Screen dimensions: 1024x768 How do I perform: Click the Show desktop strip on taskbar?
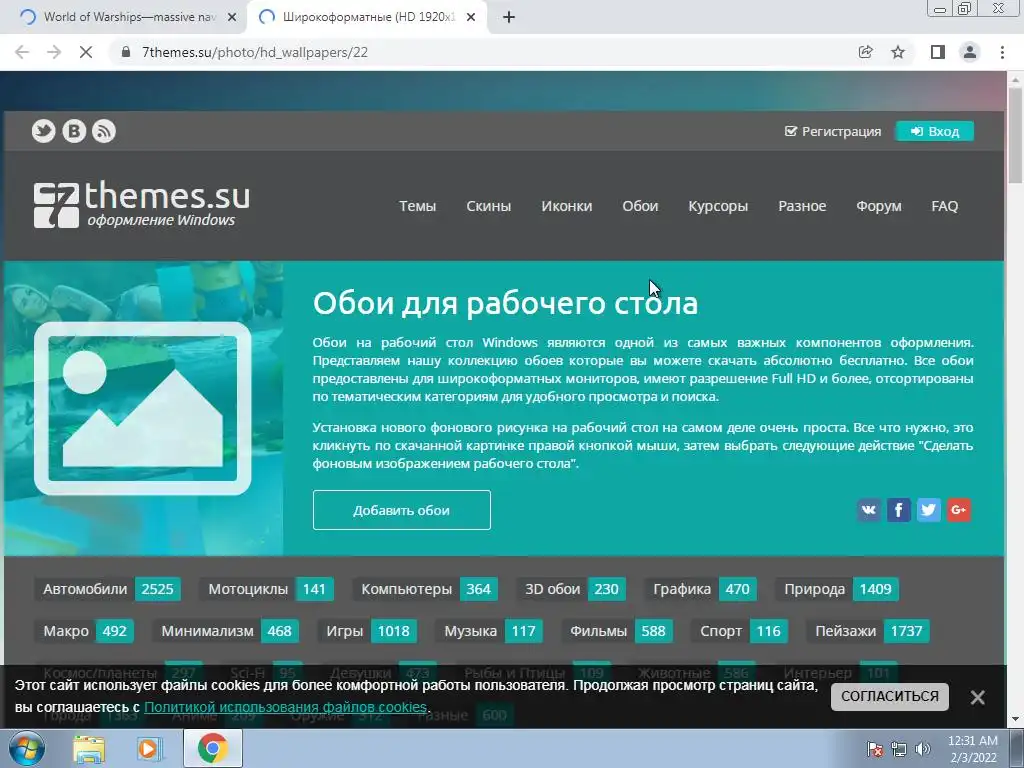(1017, 748)
